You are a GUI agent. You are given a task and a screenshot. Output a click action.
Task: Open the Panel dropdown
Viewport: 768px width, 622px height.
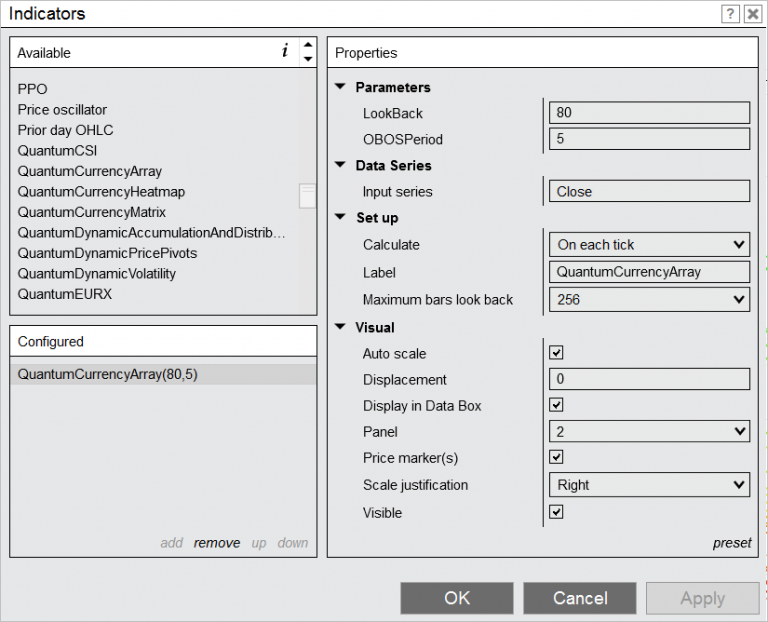[x=649, y=432]
